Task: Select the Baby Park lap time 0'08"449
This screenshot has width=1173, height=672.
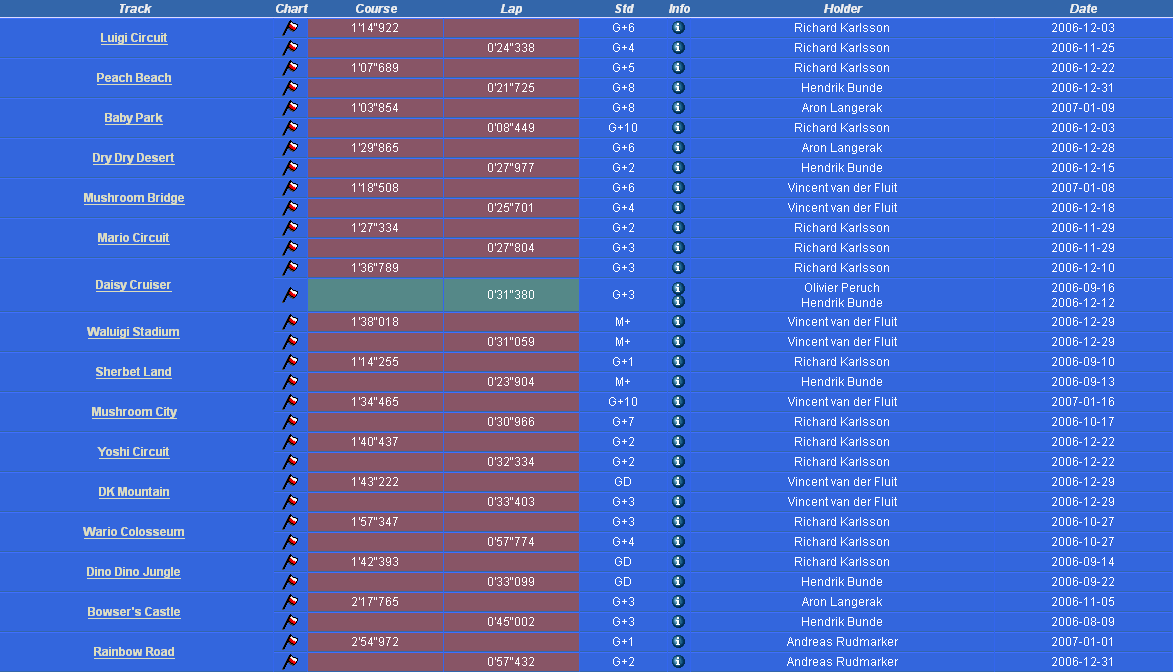Action: click(511, 128)
